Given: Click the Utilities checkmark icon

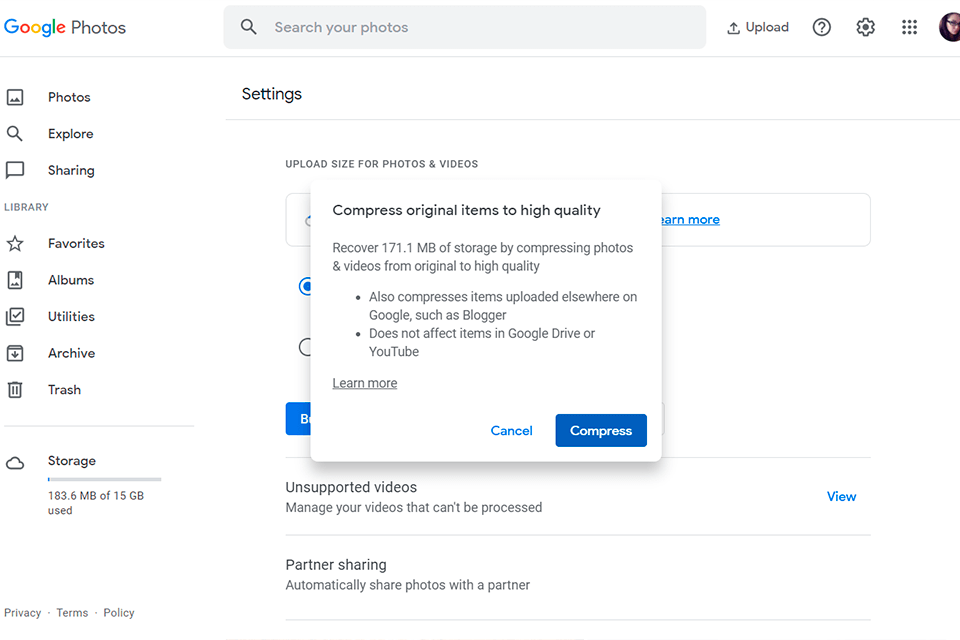Looking at the screenshot, I should click(15, 317).
